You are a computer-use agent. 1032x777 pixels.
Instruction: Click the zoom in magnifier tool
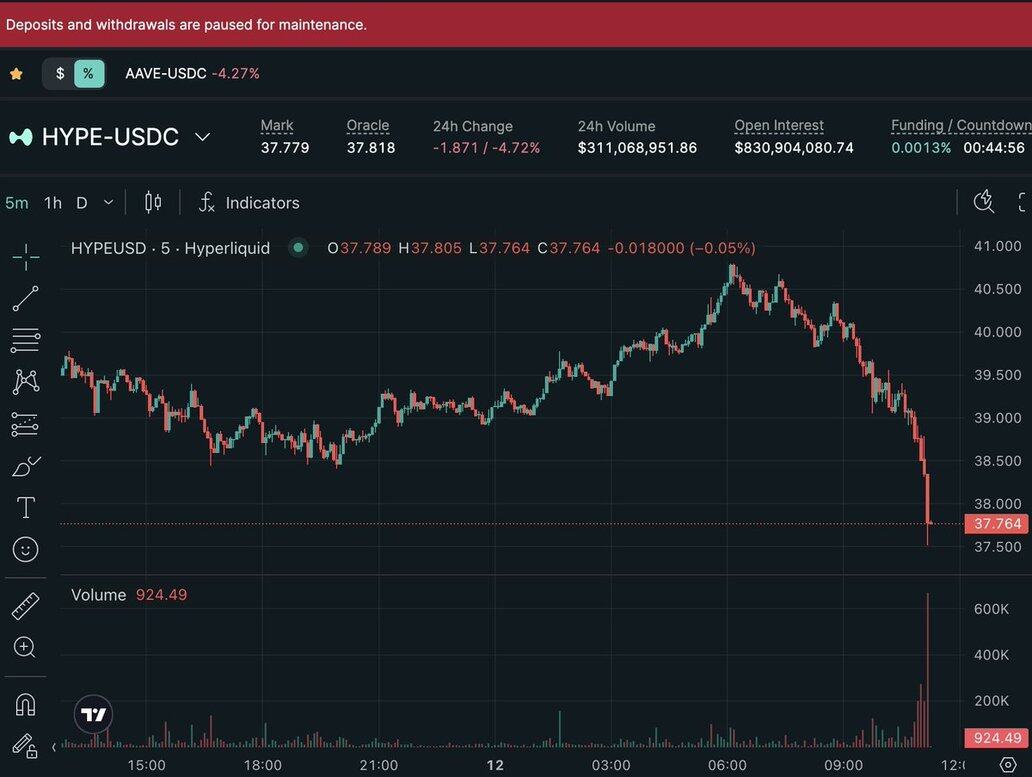pyautogui.click(x=26, y=647)
